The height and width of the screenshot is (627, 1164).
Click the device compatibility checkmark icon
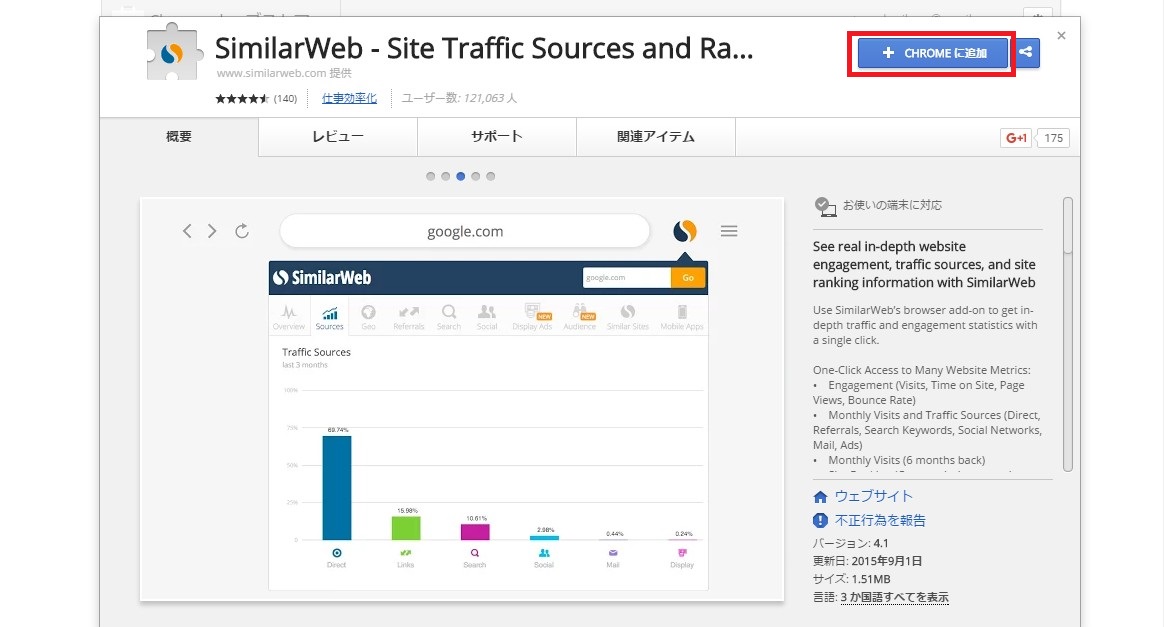825,206
